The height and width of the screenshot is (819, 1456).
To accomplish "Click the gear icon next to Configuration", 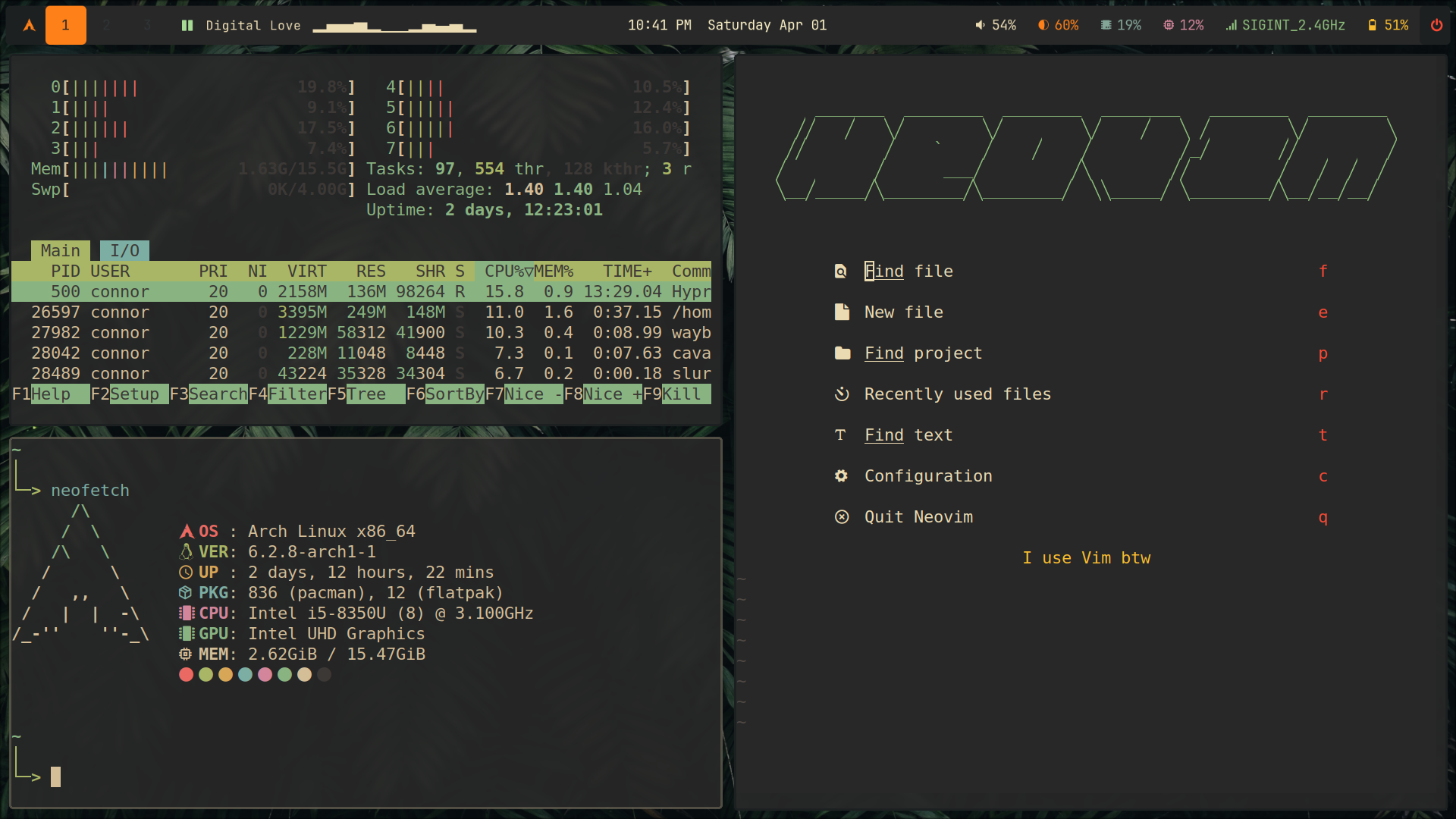I will click(x=842, y=475).
